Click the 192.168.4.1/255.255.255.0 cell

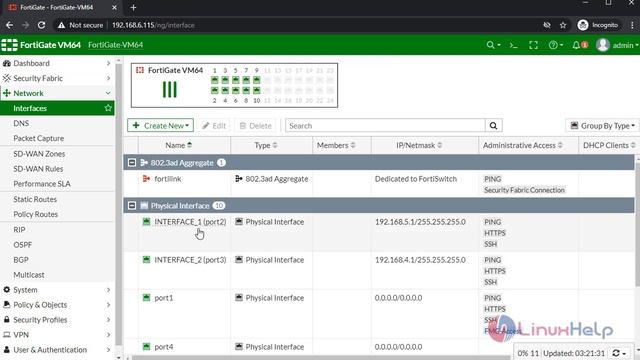pyautogui.click(x=420, y=260)
